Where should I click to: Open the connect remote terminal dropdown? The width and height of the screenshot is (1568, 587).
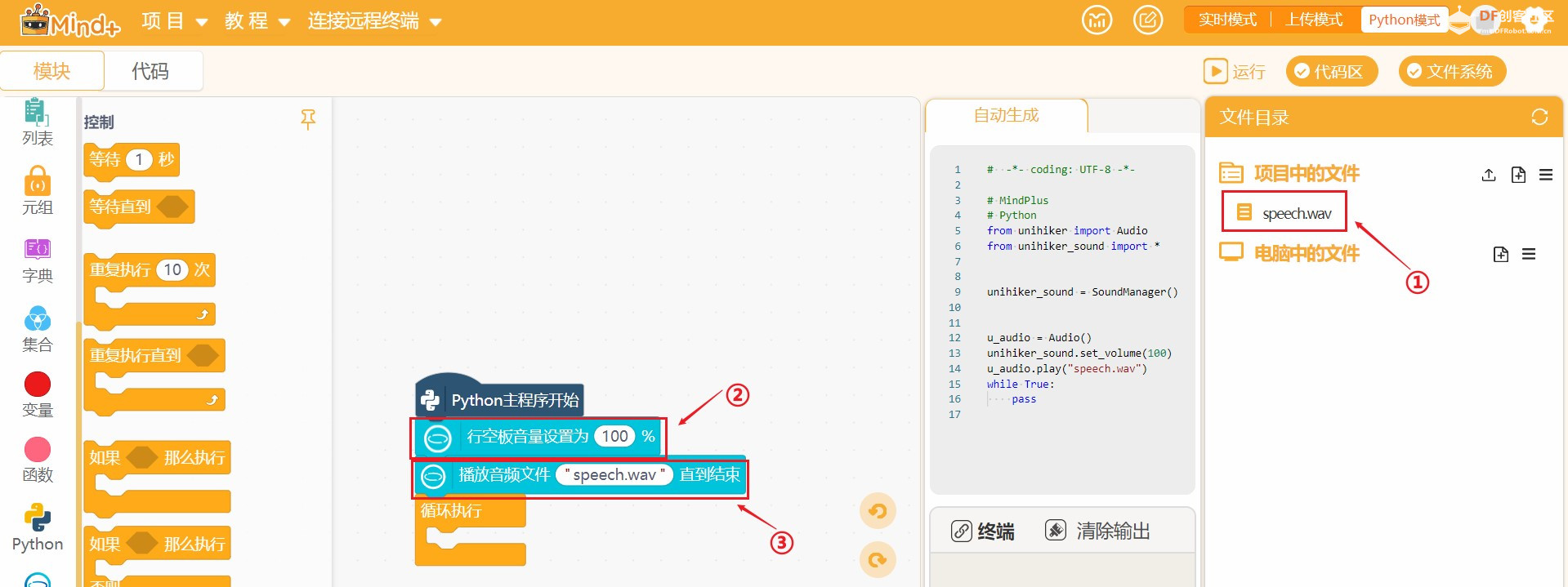tap(374, 21)
